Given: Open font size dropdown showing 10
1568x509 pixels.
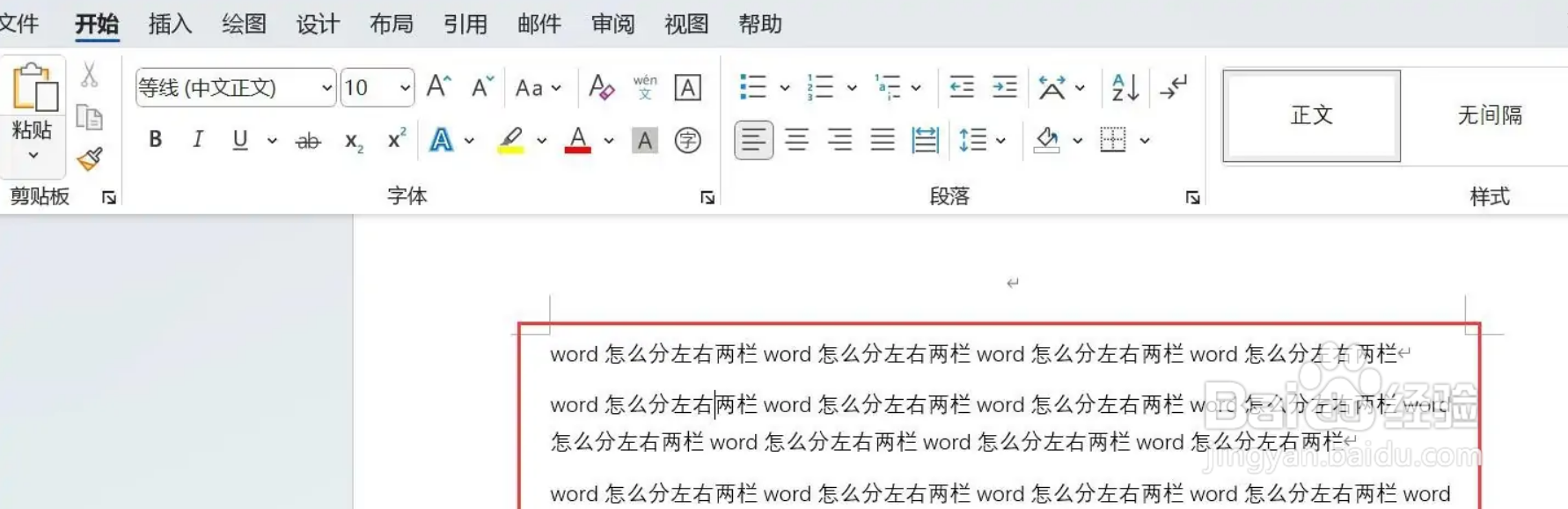Looking at the screenshot, I should 405,88.
